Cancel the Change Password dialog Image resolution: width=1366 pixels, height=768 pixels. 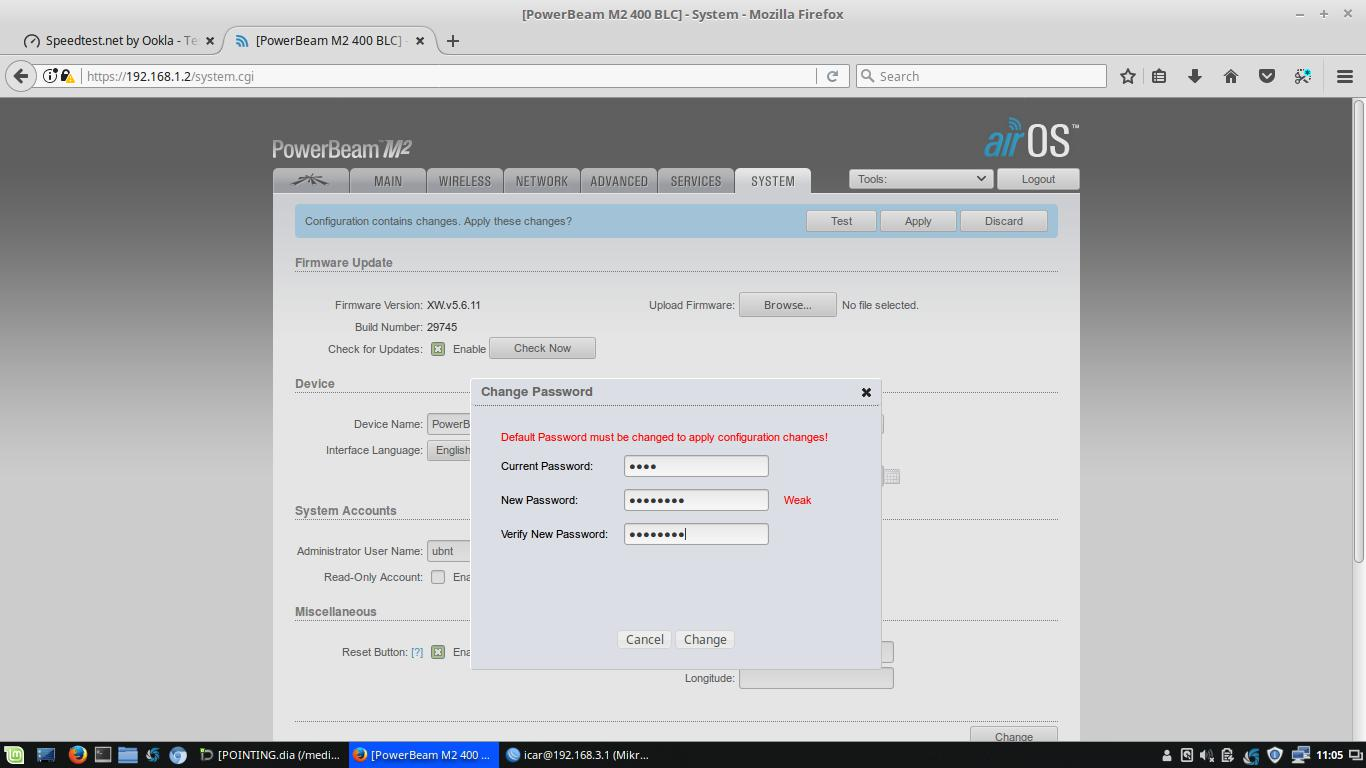644,640
